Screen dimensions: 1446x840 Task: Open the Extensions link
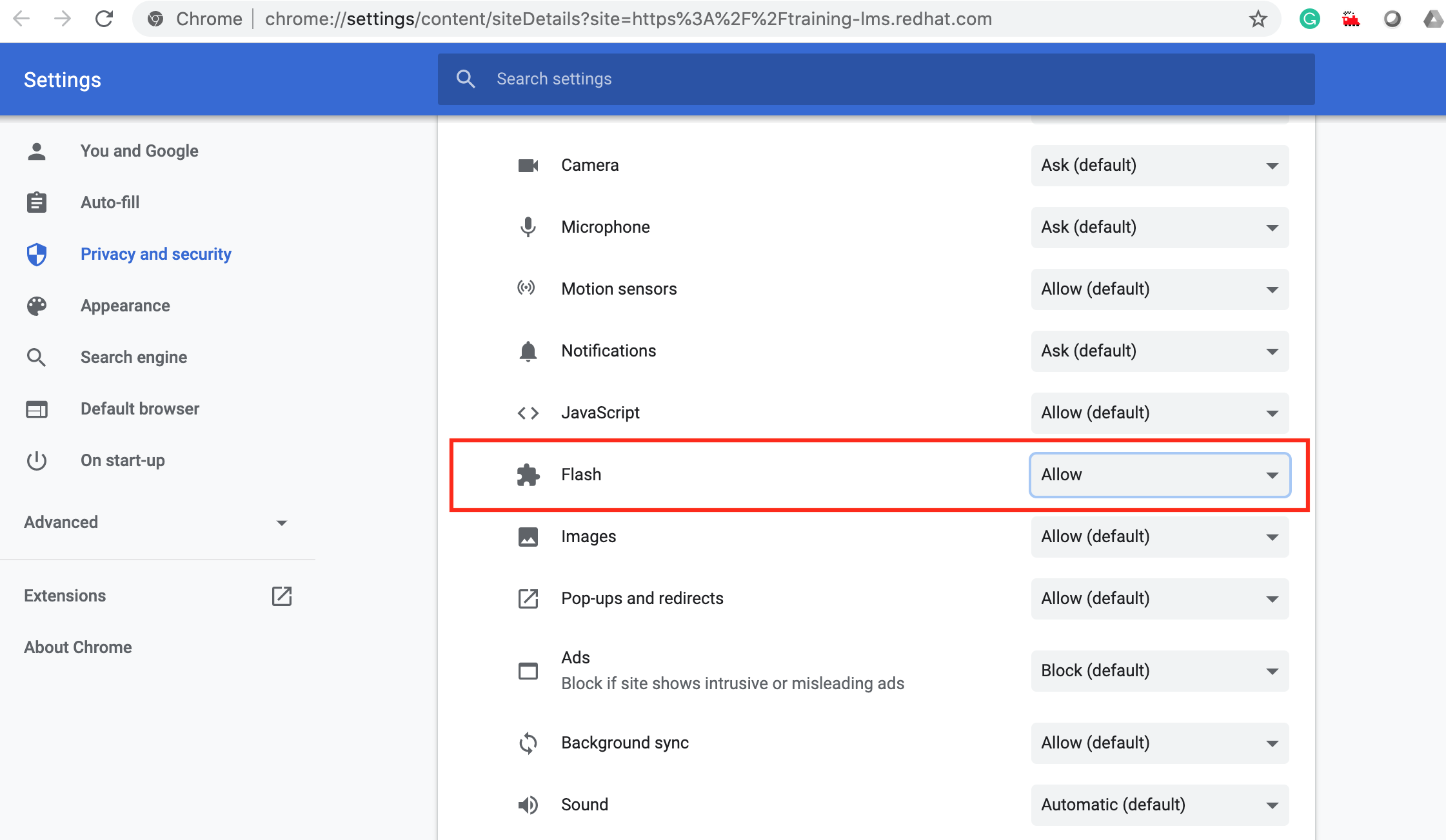(64, 596)
